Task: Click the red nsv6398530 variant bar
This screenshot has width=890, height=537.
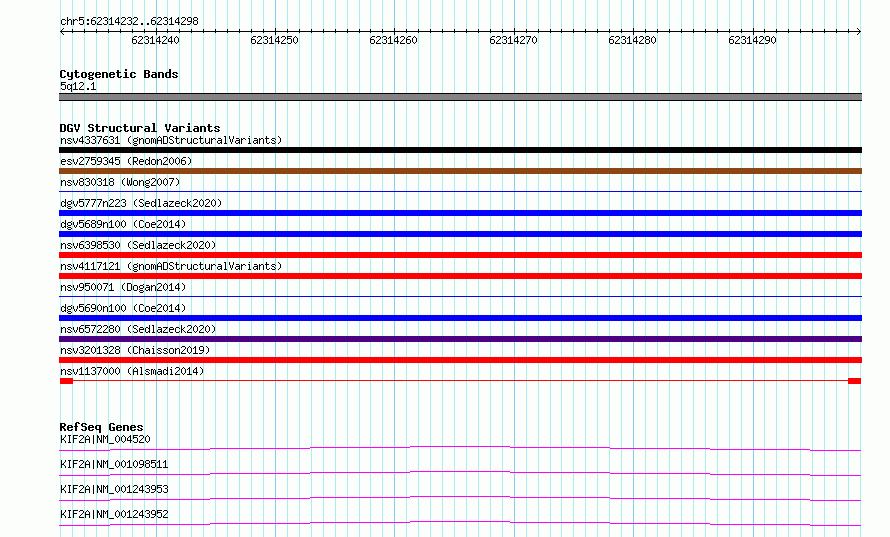Action: (460, 255)
